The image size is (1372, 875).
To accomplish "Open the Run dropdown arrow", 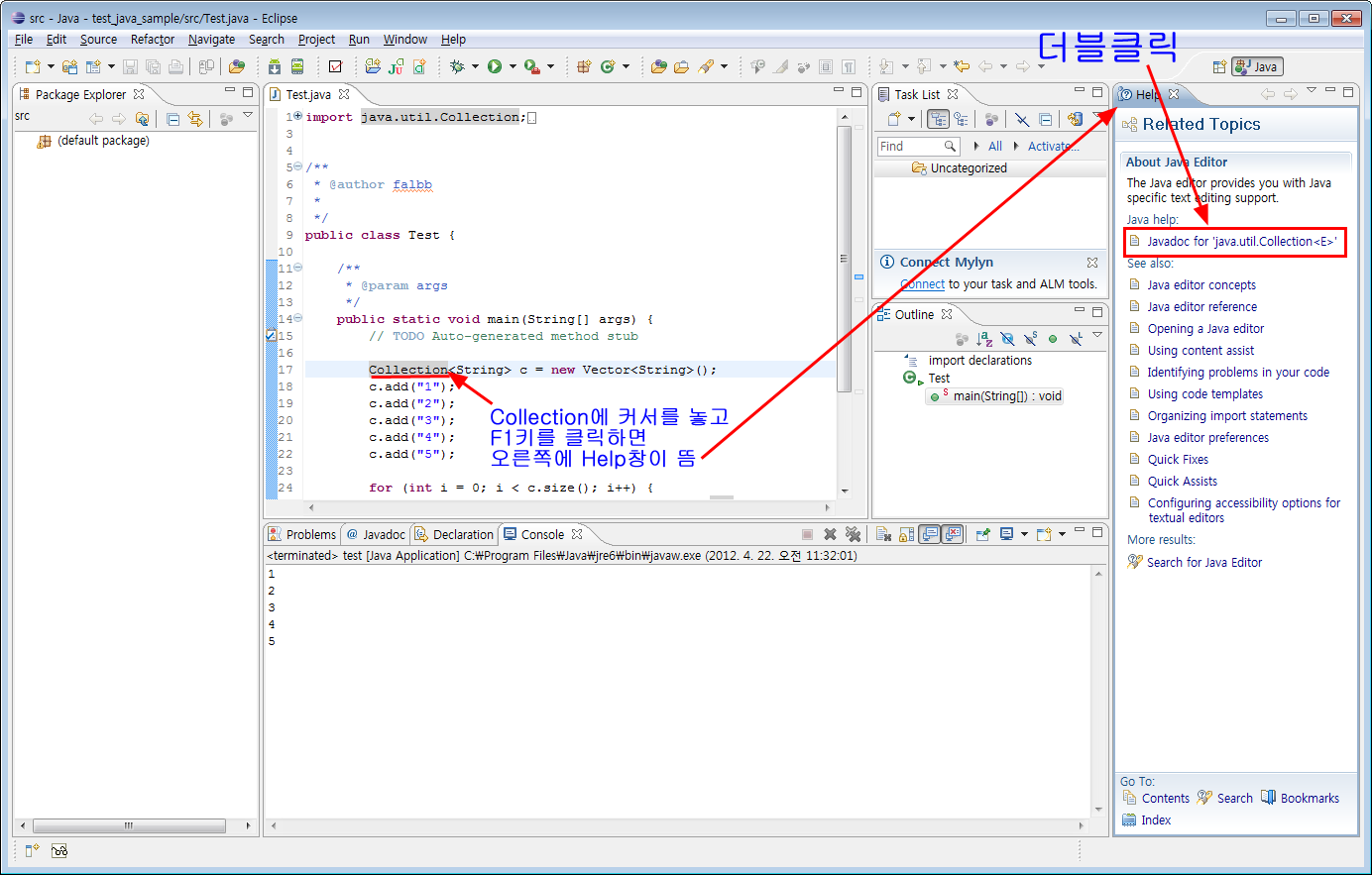I will coord(513,66).
